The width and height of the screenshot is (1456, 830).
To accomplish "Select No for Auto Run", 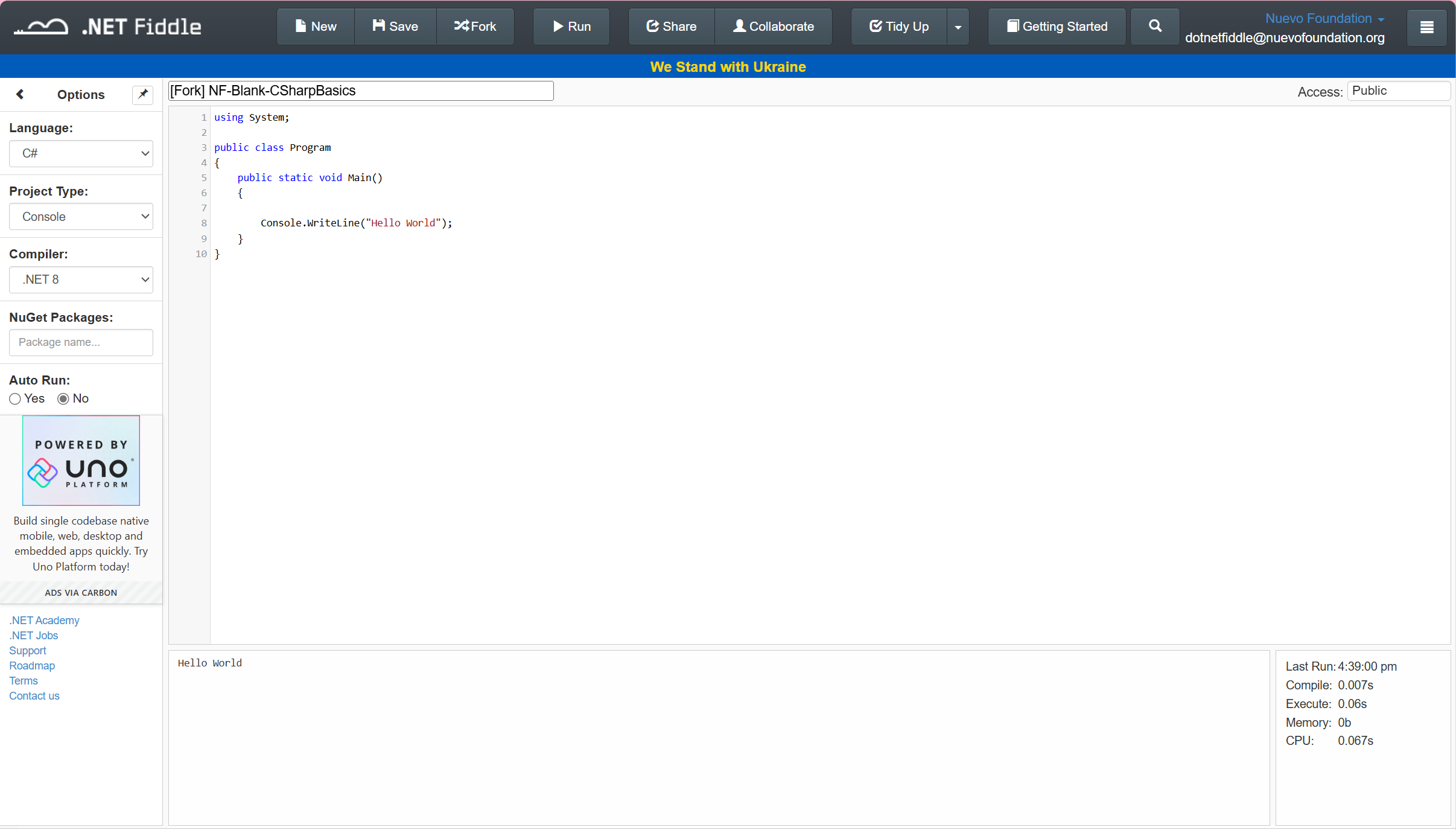I will (63, 399).
